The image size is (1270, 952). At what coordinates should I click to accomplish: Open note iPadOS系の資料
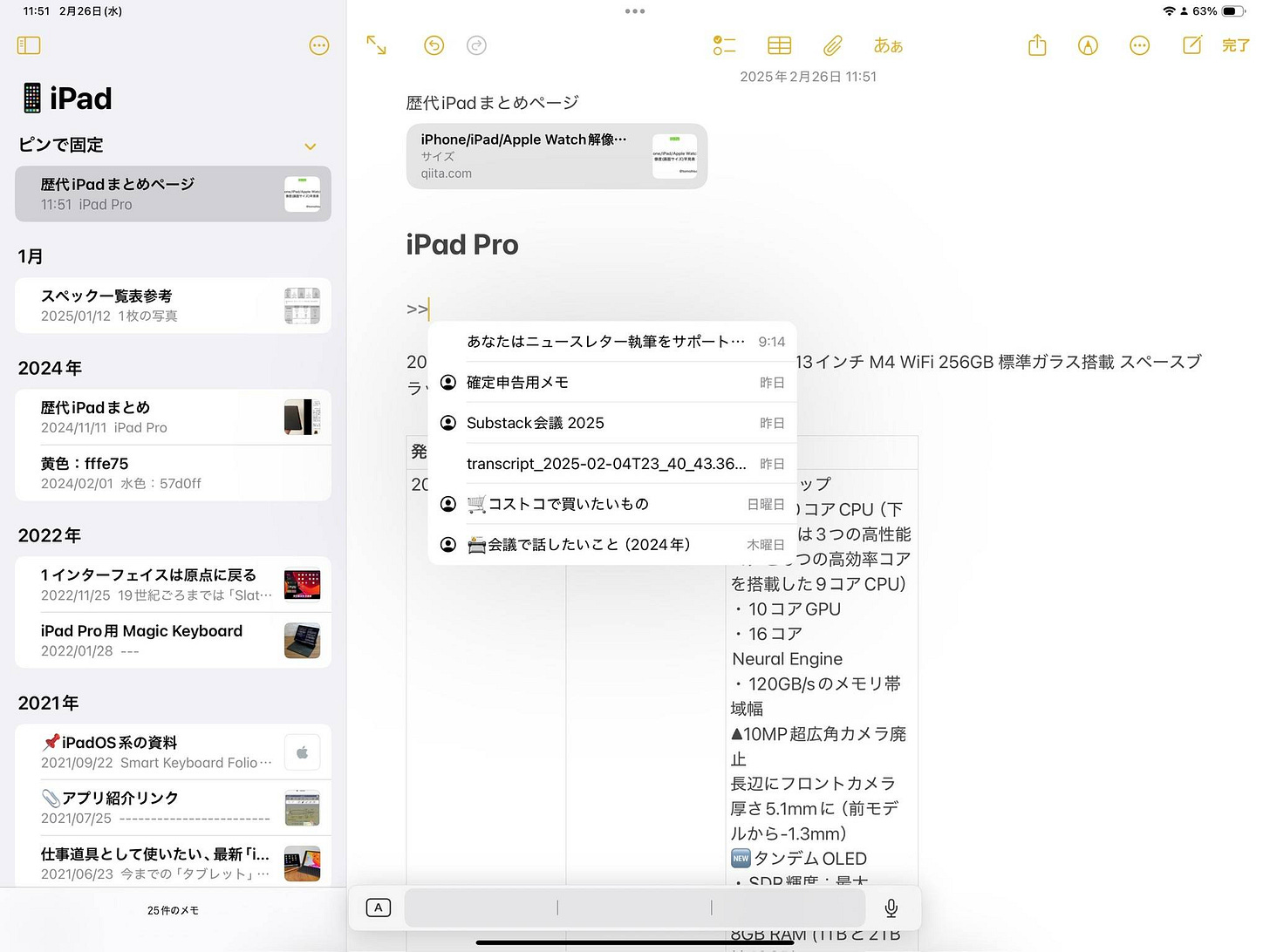point(173,751)
